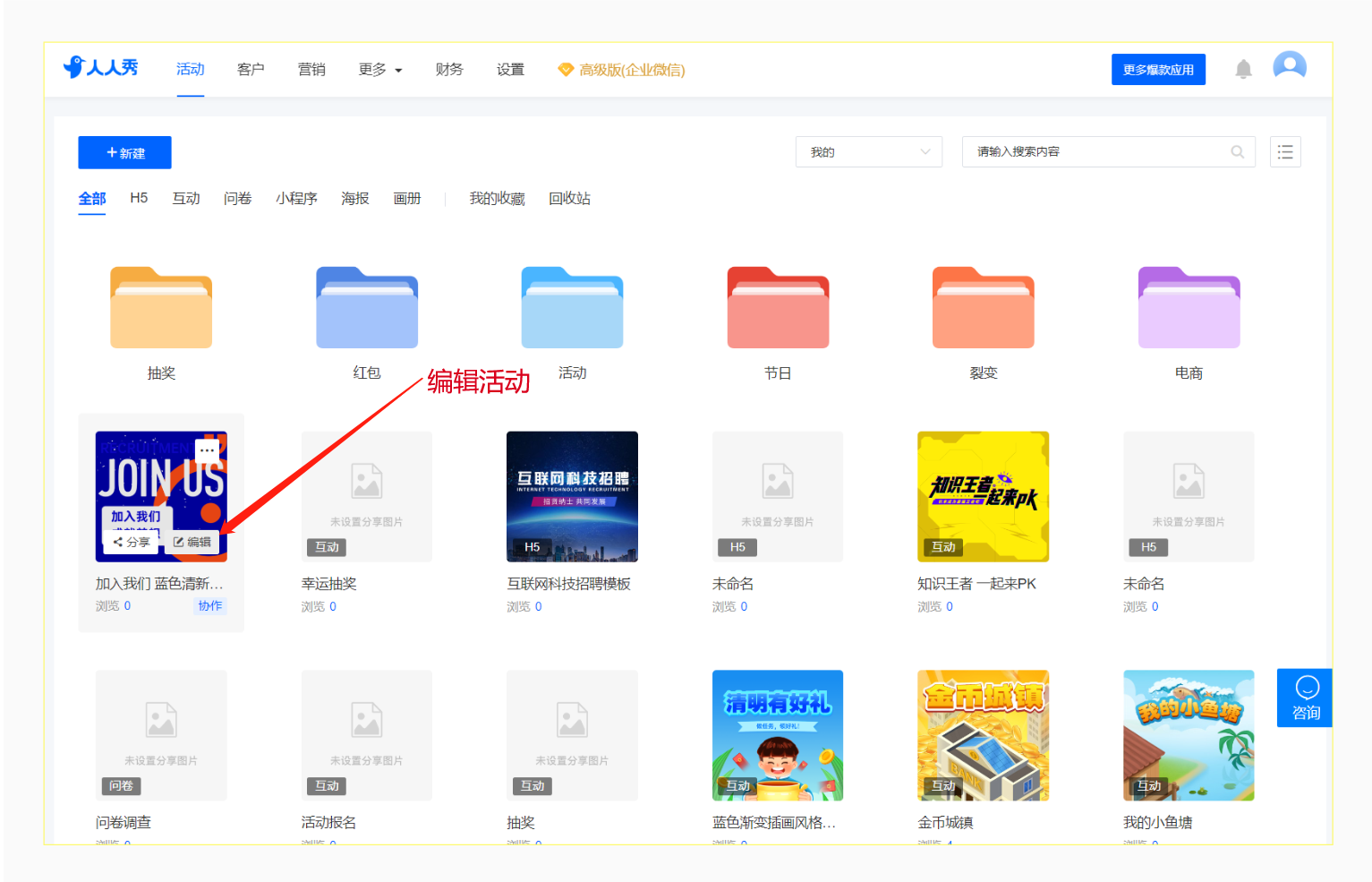1372x882 pixels.
Task: Open the 节日 red folder
Action: click(778, 307)
